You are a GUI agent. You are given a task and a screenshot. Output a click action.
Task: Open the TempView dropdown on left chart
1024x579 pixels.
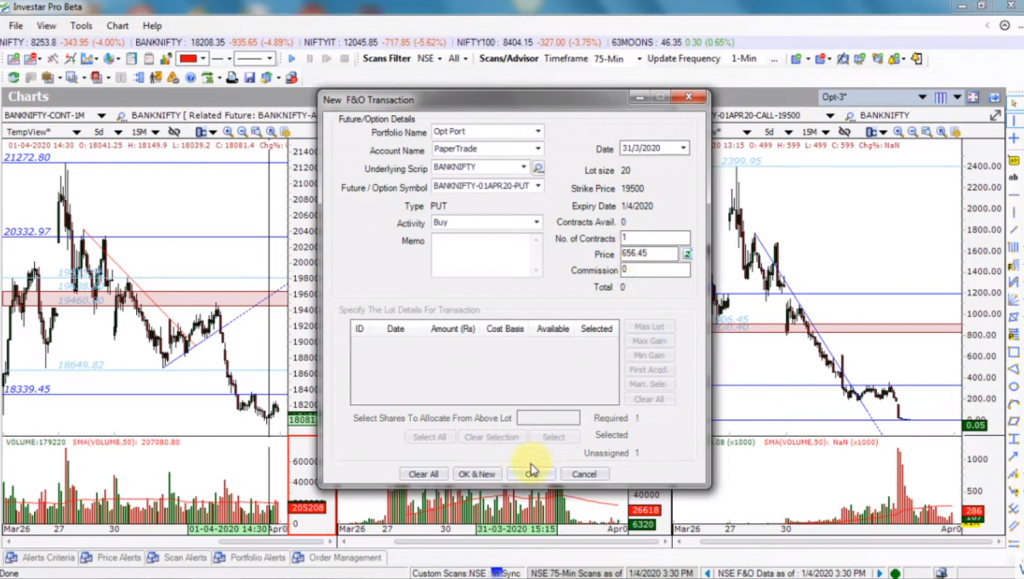pos(76,132)
